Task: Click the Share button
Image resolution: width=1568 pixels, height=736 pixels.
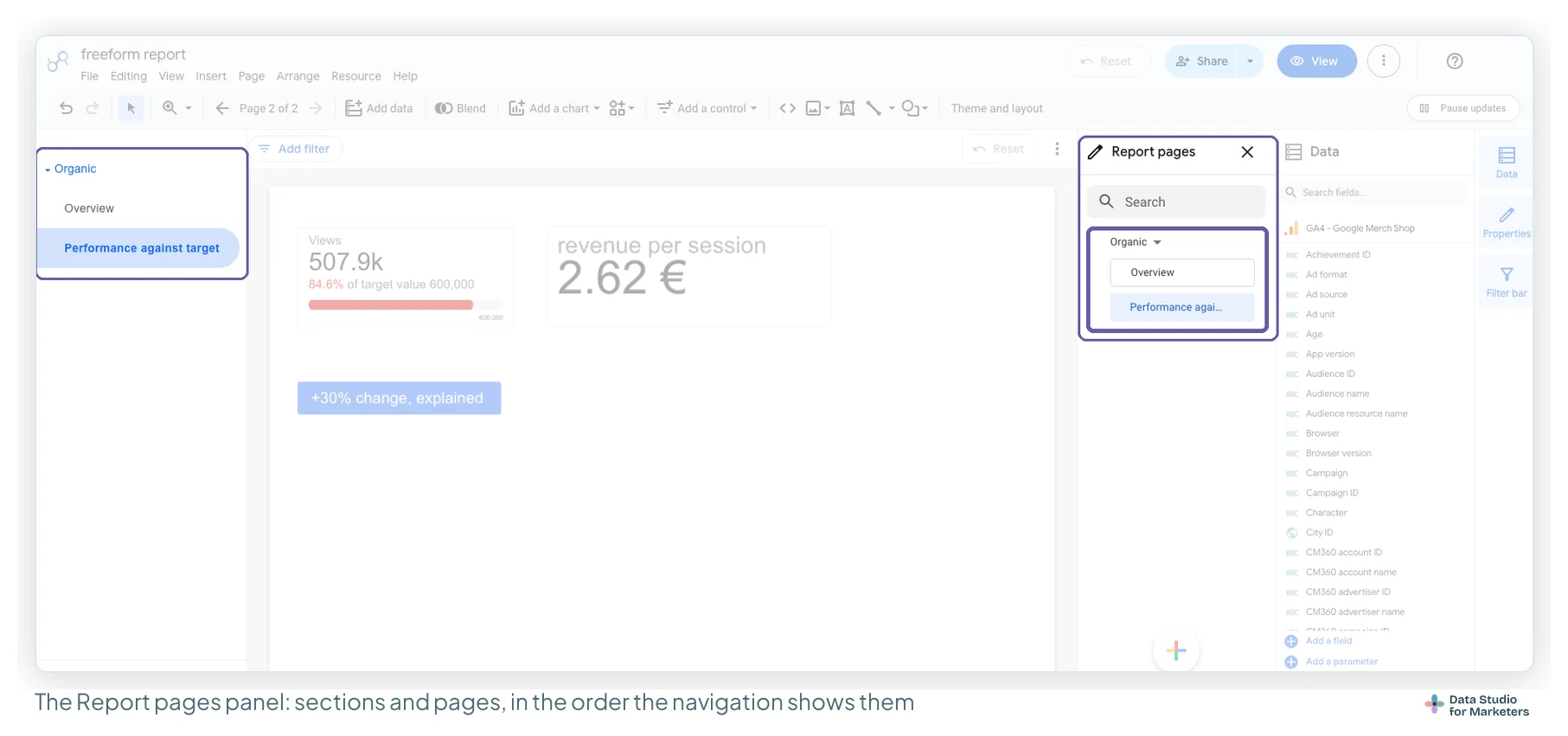Action: point(1203,61)
